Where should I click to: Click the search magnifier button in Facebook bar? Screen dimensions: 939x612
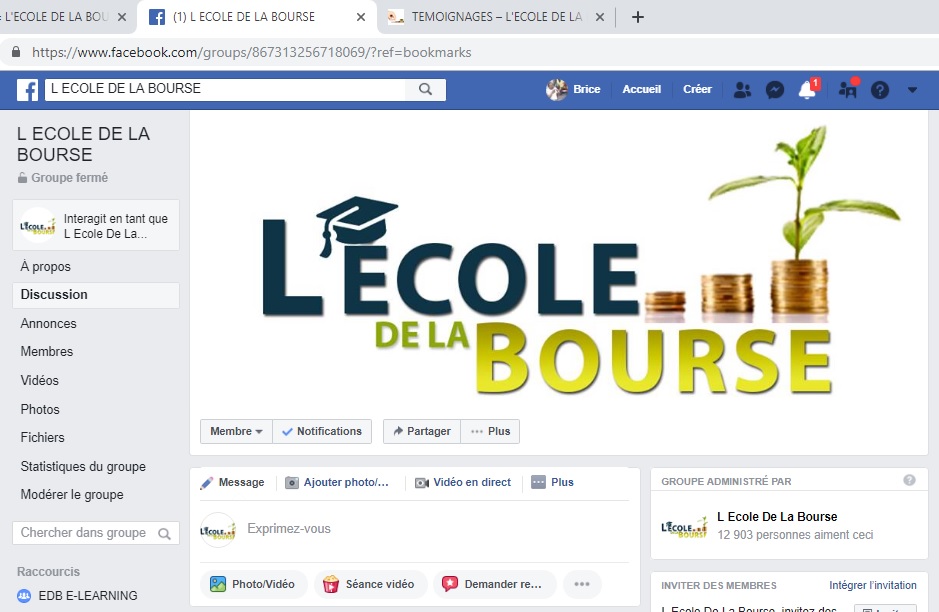[425, 89]
